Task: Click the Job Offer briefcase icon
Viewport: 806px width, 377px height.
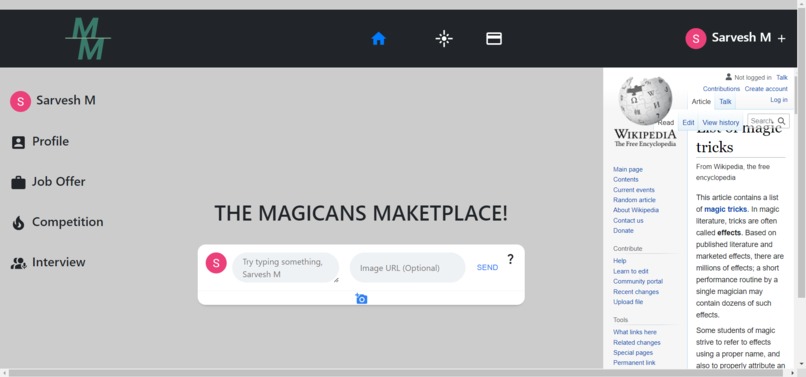Action: point(18,183)
